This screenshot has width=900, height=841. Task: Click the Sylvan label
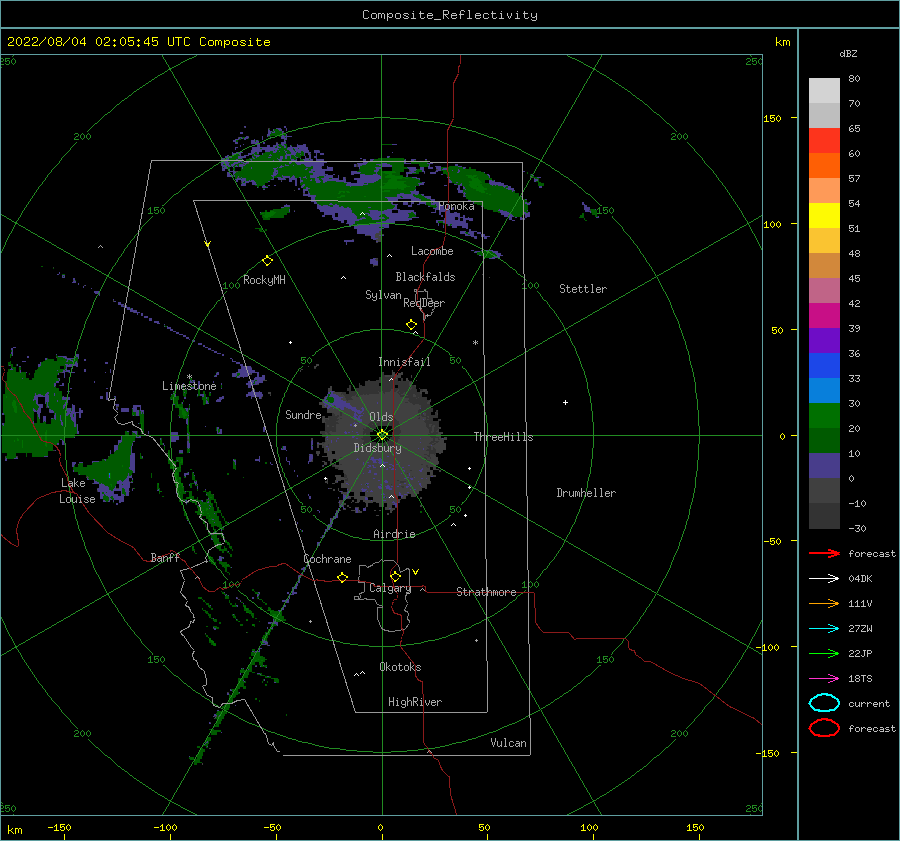[x=383, y=295]
